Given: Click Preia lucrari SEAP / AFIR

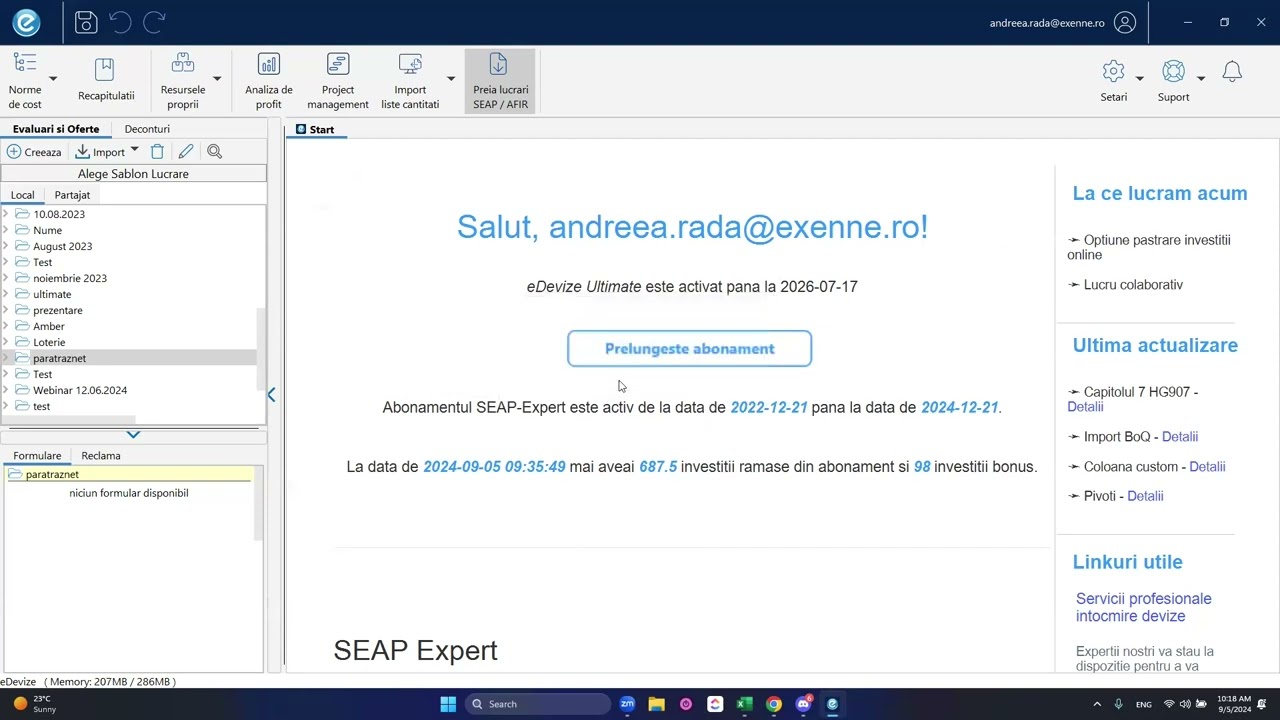Looking at the screenshot, I should 500,81.
